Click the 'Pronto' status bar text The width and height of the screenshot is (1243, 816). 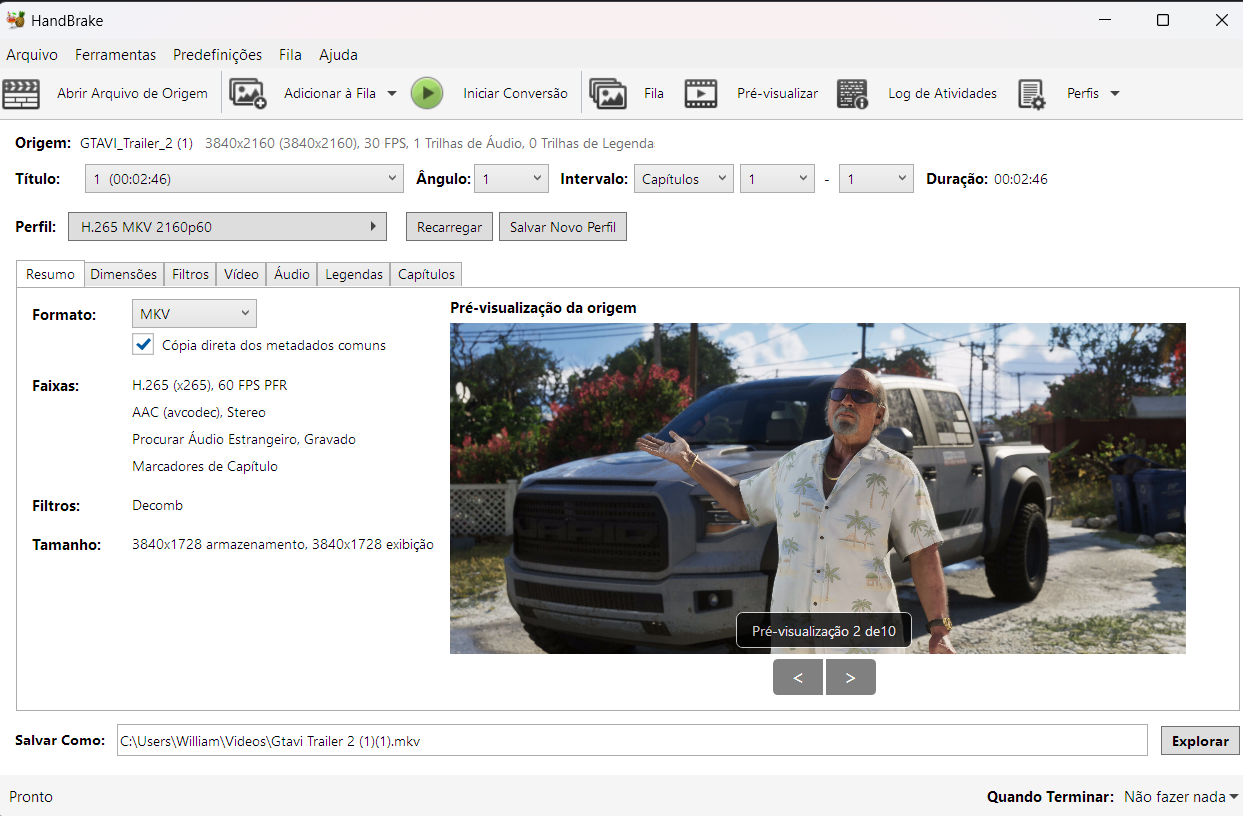coord(31,797)
